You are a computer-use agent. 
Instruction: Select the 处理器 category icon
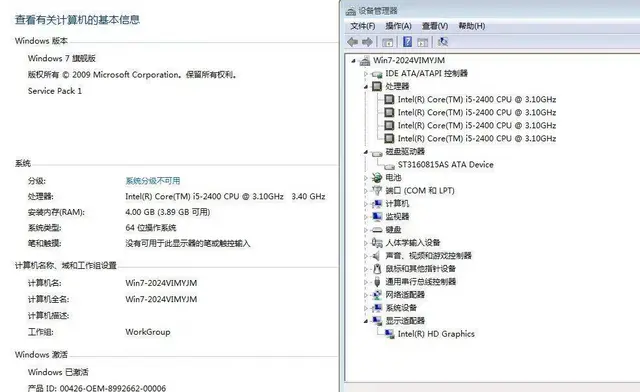click(377, 87)
